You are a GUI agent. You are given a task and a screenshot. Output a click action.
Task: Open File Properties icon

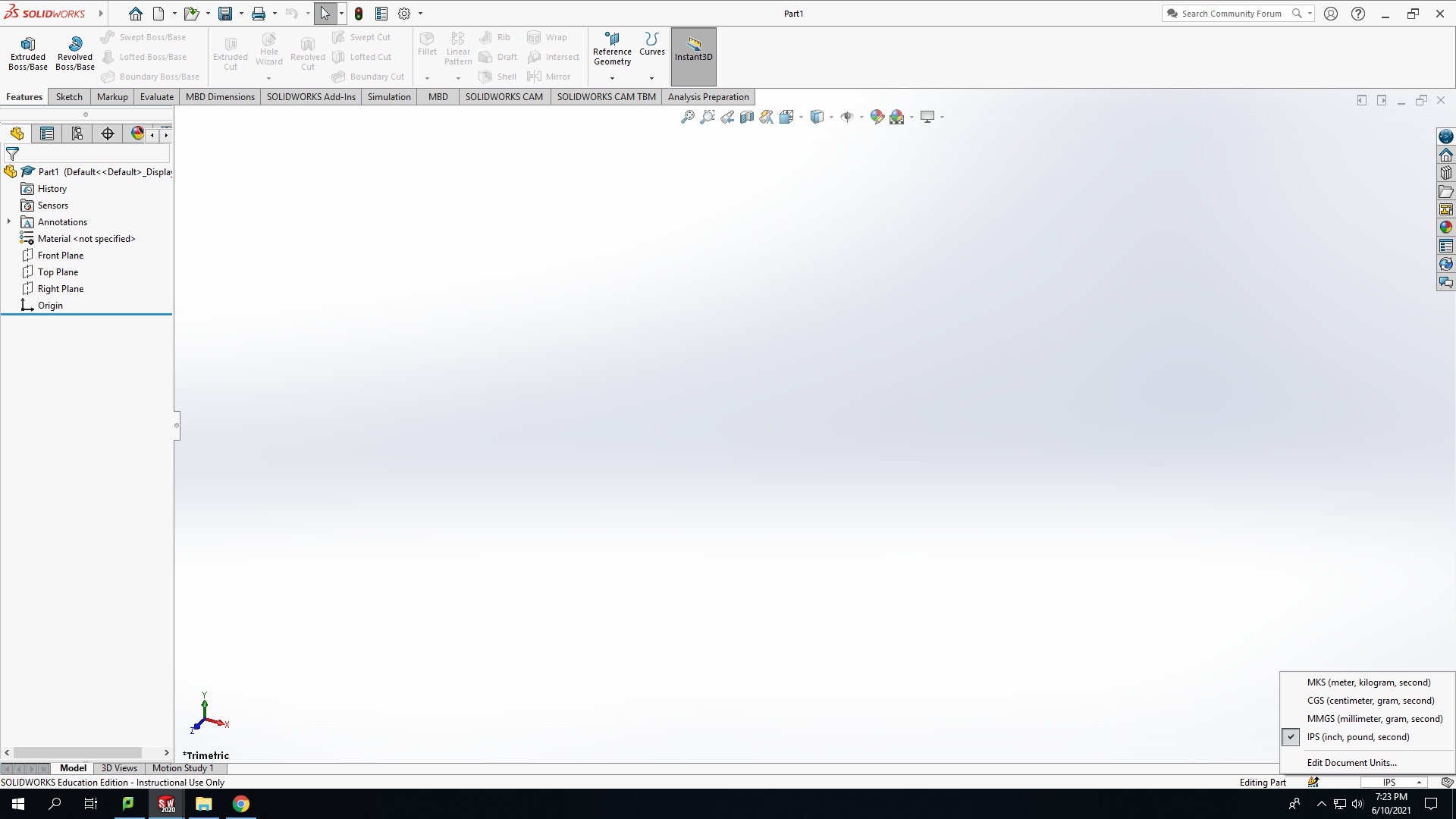pos(381,14)
